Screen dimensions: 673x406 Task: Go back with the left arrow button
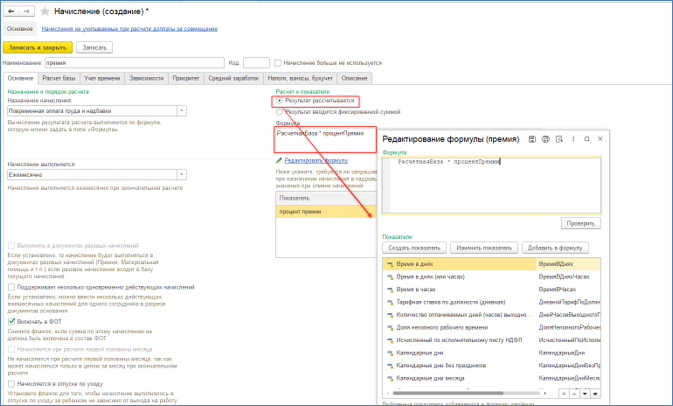click(11, 12)
